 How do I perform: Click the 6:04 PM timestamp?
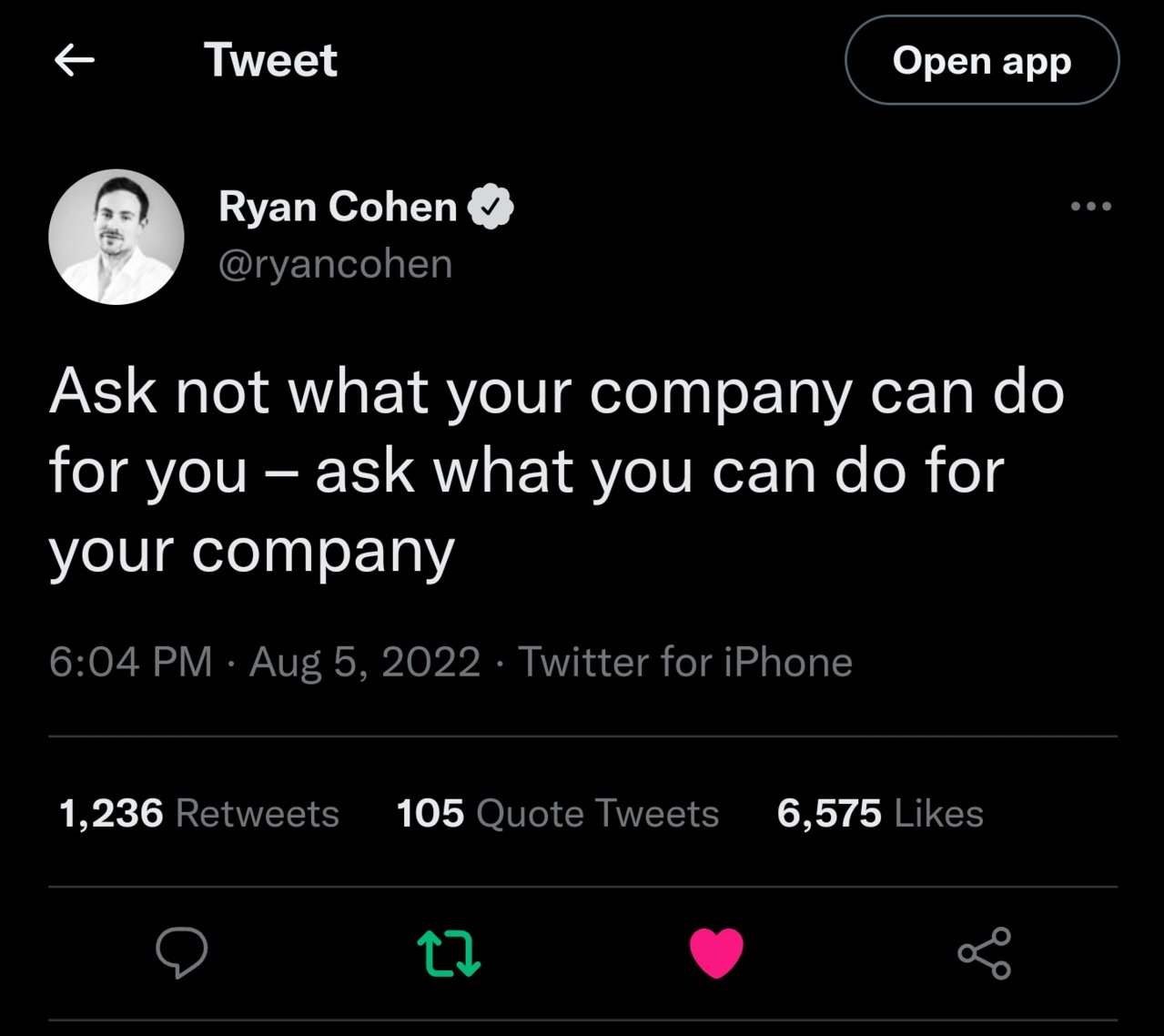[131, 662]
